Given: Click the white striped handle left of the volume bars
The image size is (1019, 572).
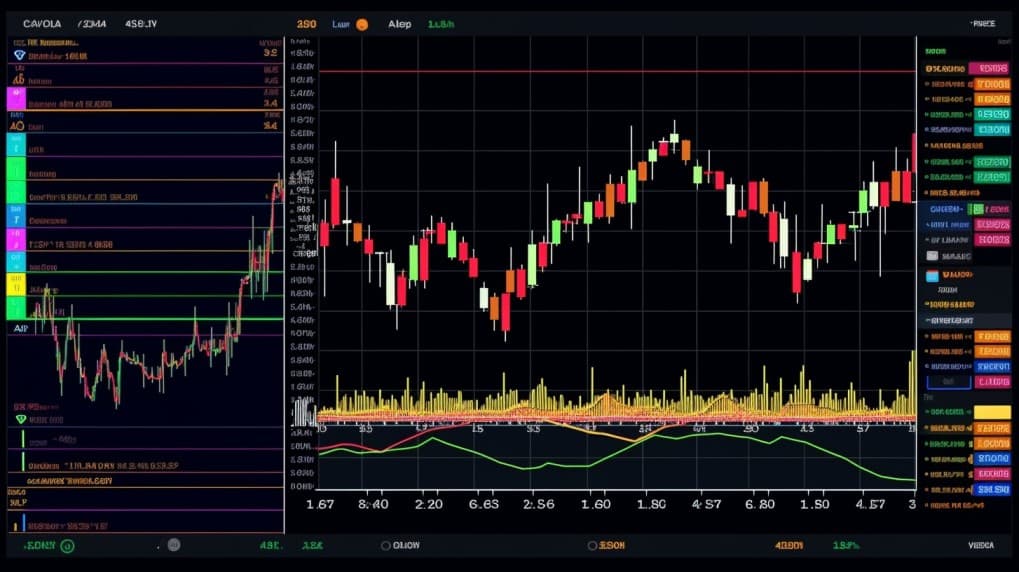Looking at the screenshot, I should tap(303, 412).
